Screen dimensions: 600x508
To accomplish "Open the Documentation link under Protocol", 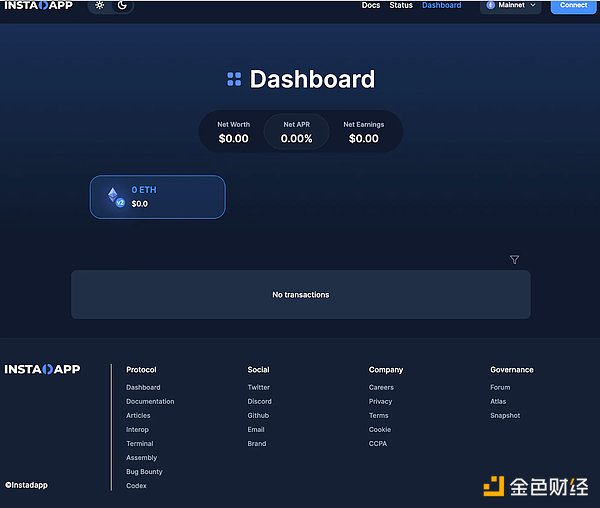I will click(150, 401).
